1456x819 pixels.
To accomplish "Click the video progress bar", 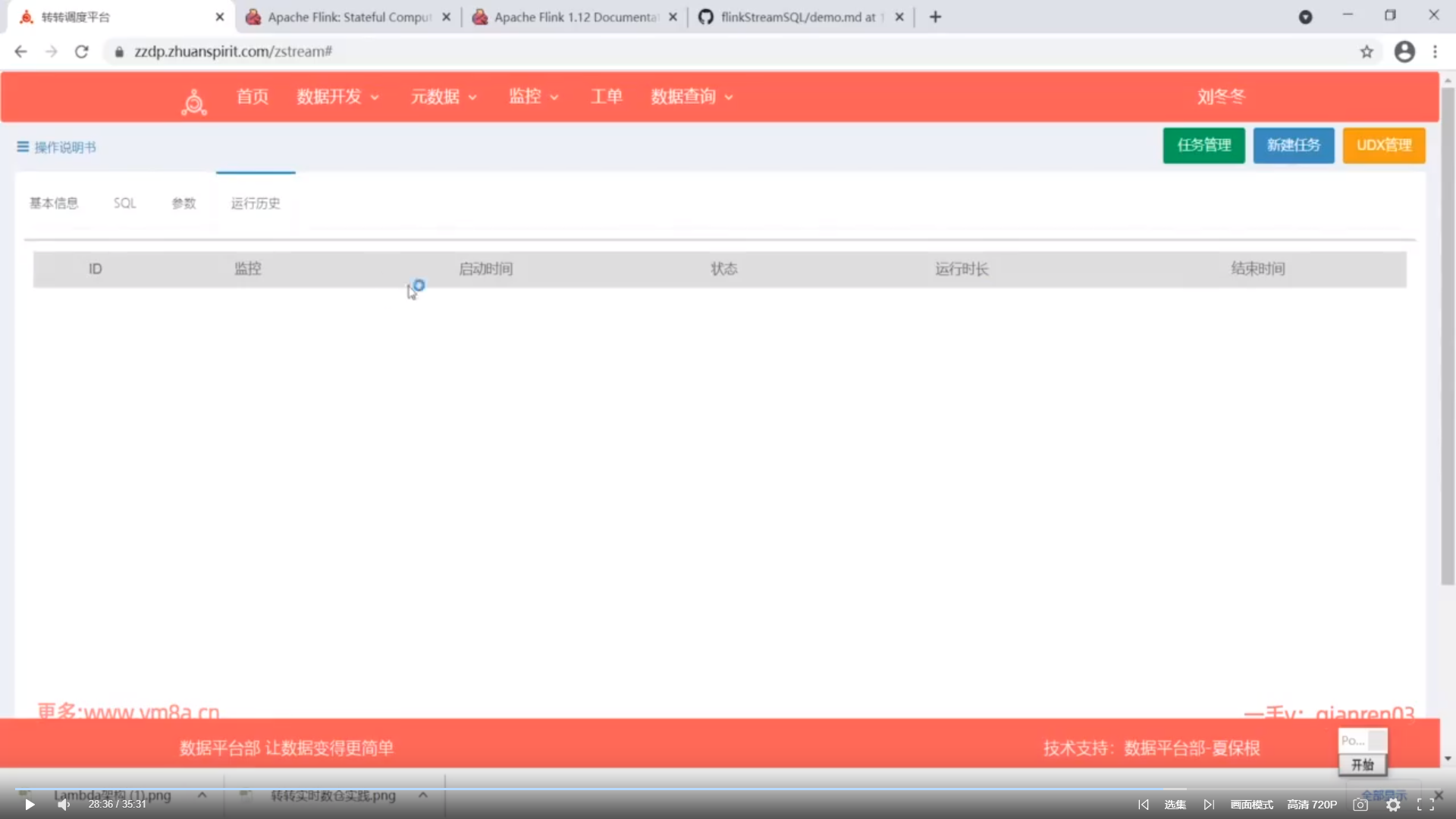I will tap(728, 789).
